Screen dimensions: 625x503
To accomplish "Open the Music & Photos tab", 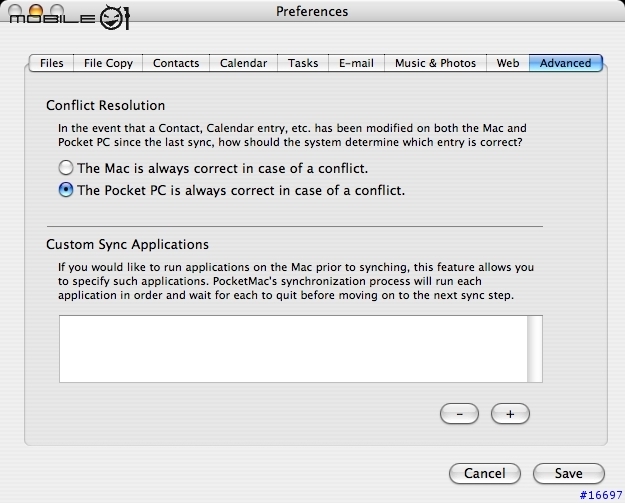I will point(435,63).
